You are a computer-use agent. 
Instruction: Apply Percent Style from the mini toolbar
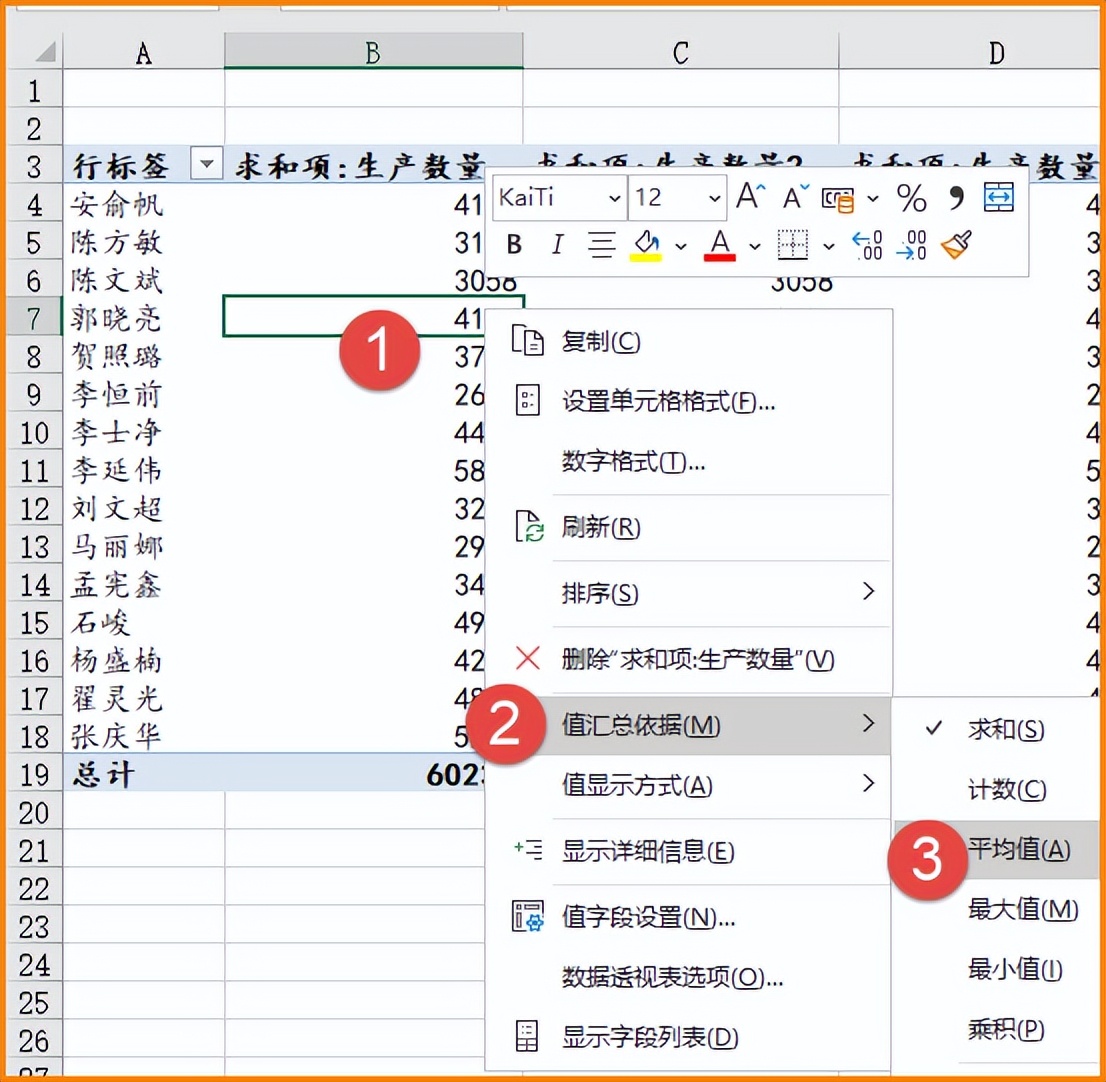911,198
